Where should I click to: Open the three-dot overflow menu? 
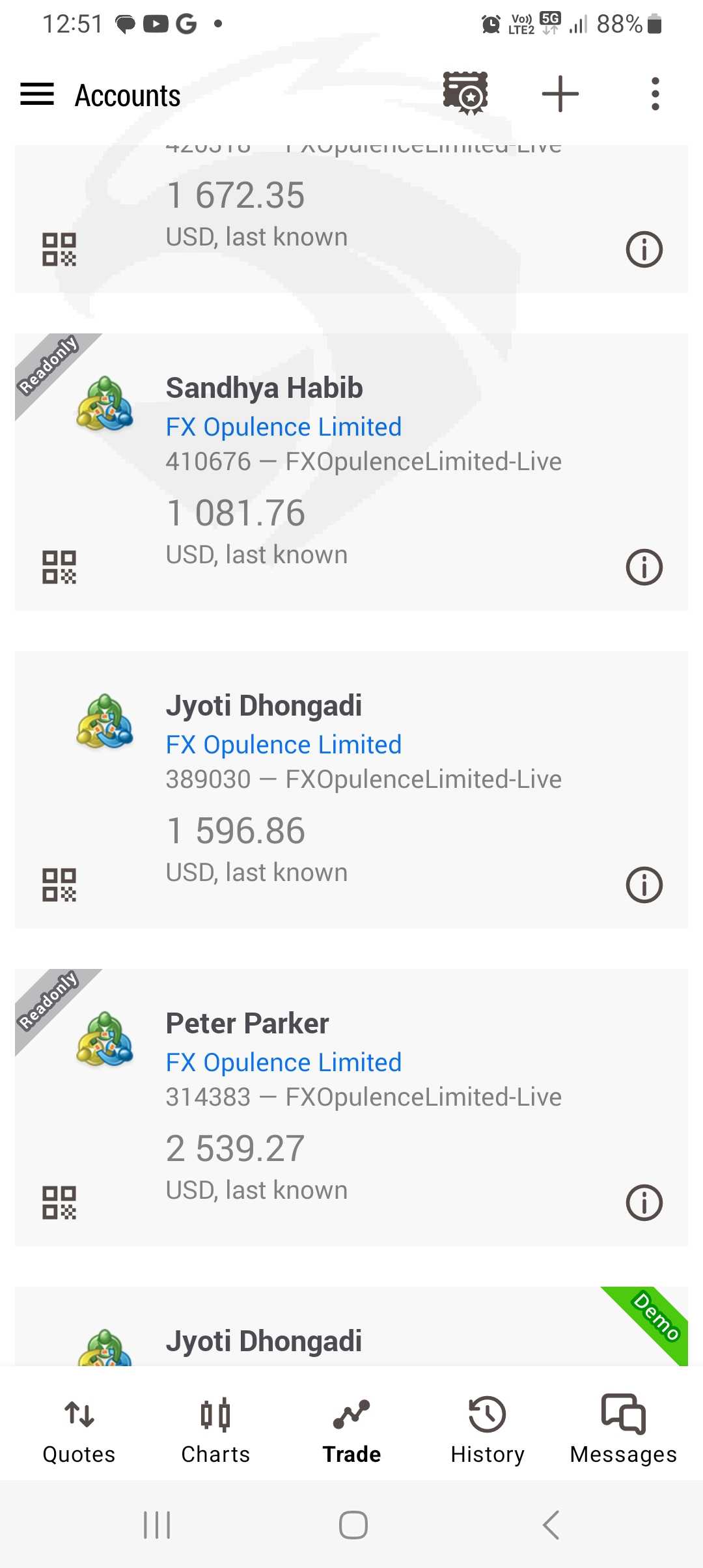click(x=655, y=94)
